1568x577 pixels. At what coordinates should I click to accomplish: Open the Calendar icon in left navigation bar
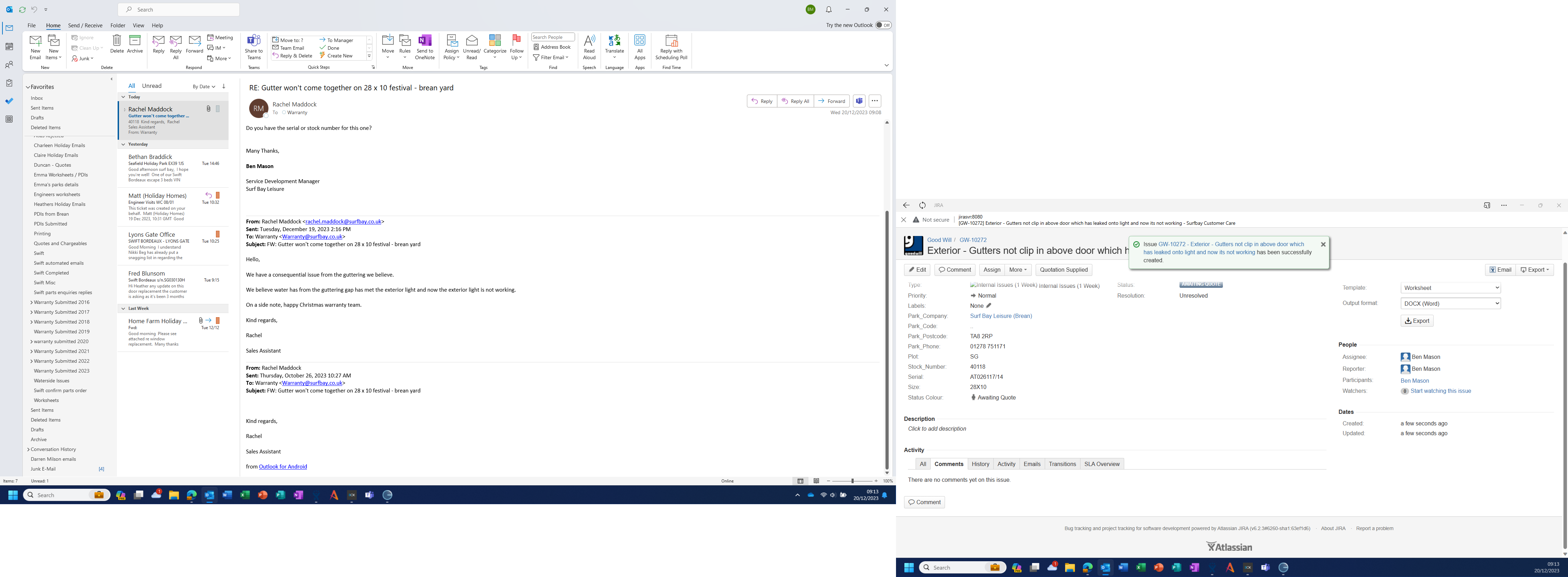point(9,46)
